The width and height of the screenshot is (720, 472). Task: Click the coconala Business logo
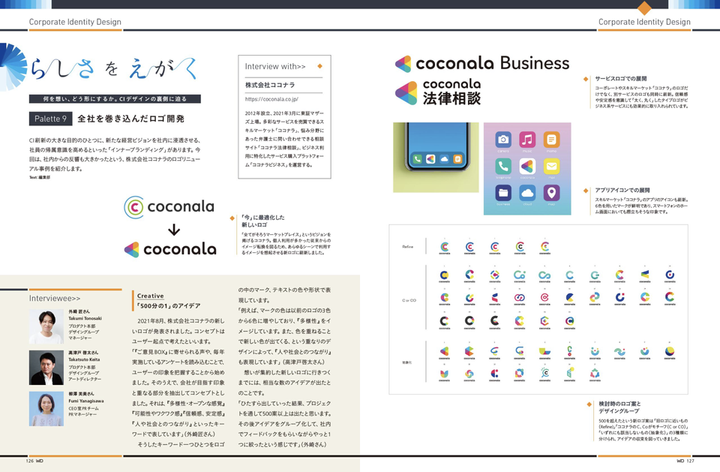tap(482, 63)
